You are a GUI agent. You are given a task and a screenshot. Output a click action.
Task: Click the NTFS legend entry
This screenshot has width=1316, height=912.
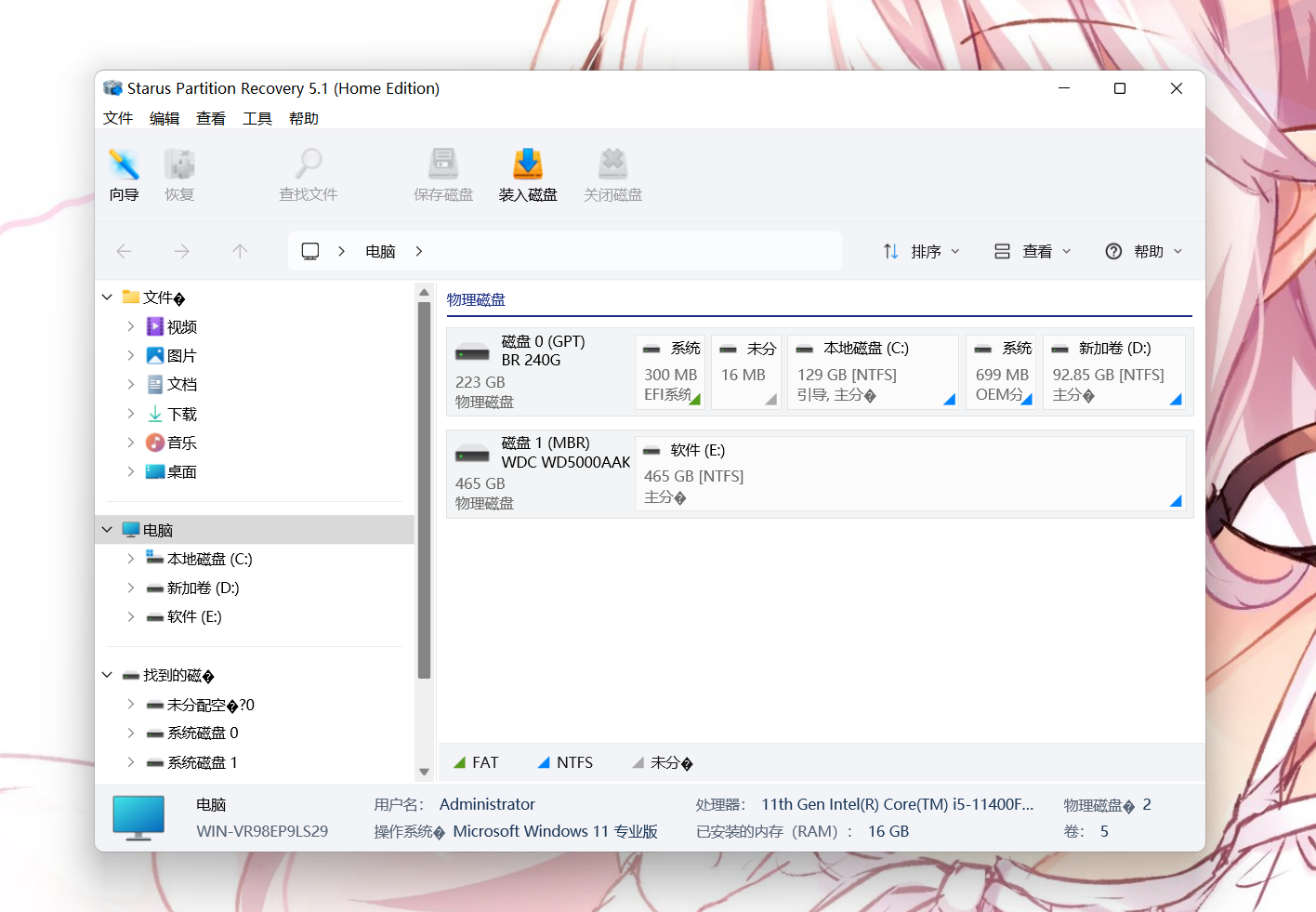[x=565, y=762]
